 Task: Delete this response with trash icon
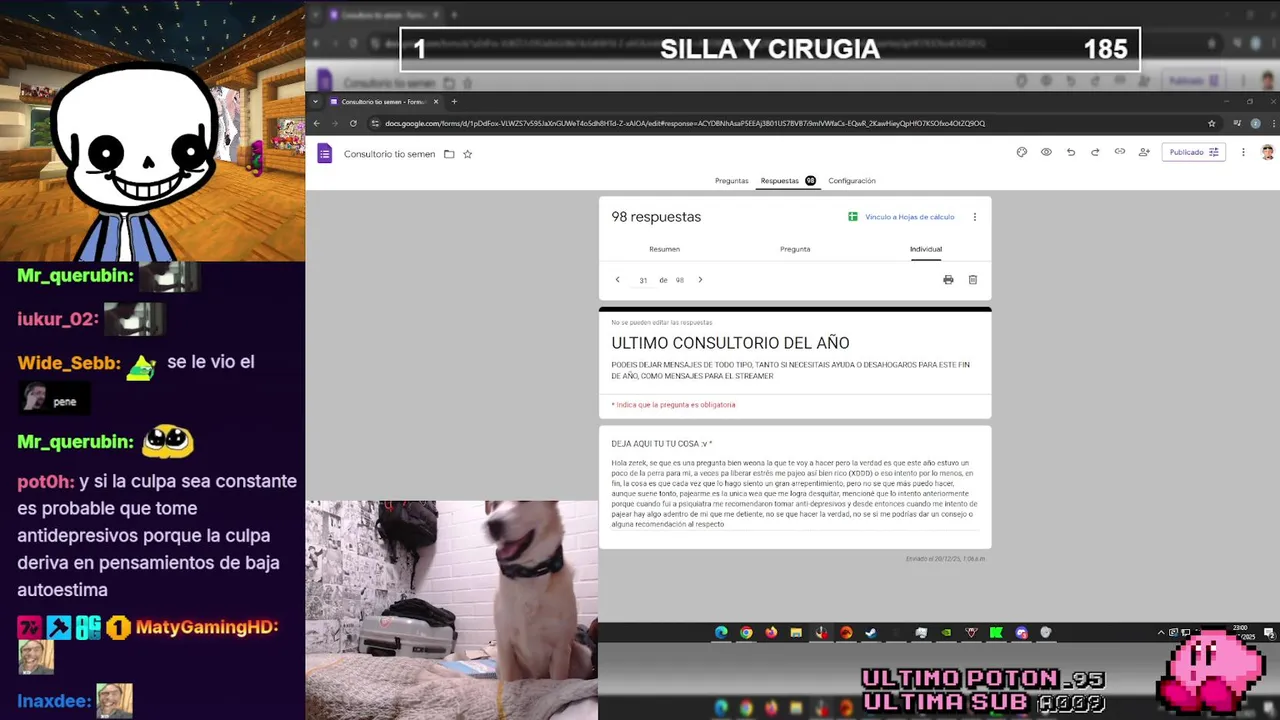[973, 280]
